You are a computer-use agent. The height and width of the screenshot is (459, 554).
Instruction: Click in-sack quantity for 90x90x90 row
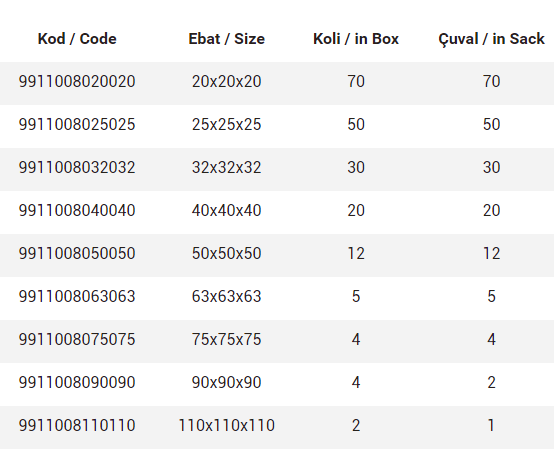pos(491,382)
